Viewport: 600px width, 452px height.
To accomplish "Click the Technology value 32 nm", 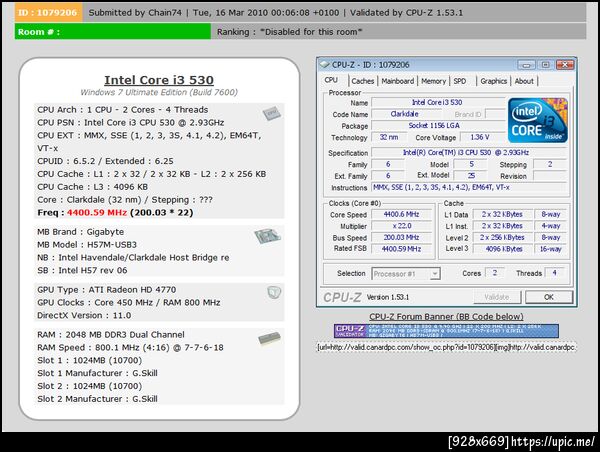I will pos(388,137).
